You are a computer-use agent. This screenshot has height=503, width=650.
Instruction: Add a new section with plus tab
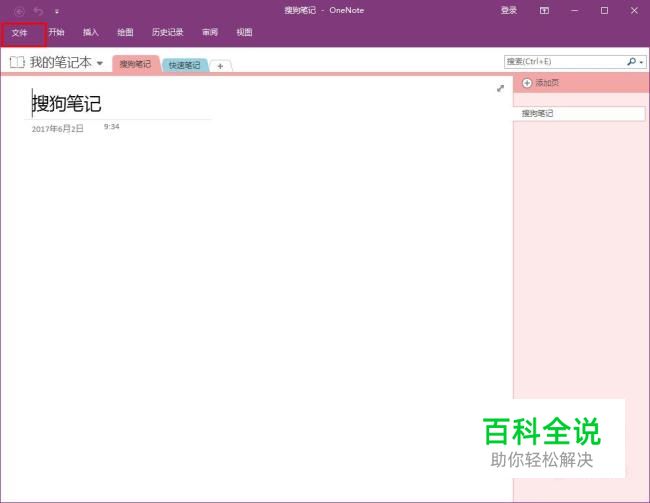click(x=221, y=66)
